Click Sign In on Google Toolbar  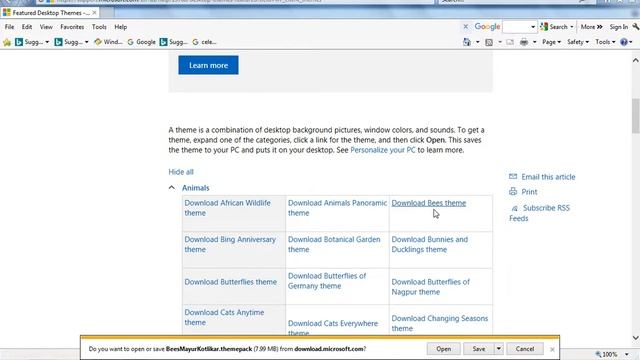click(x=619, y=27)
